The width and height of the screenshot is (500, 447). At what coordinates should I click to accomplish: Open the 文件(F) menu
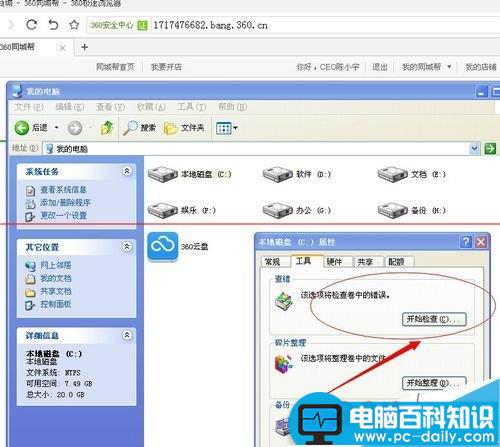29,107
